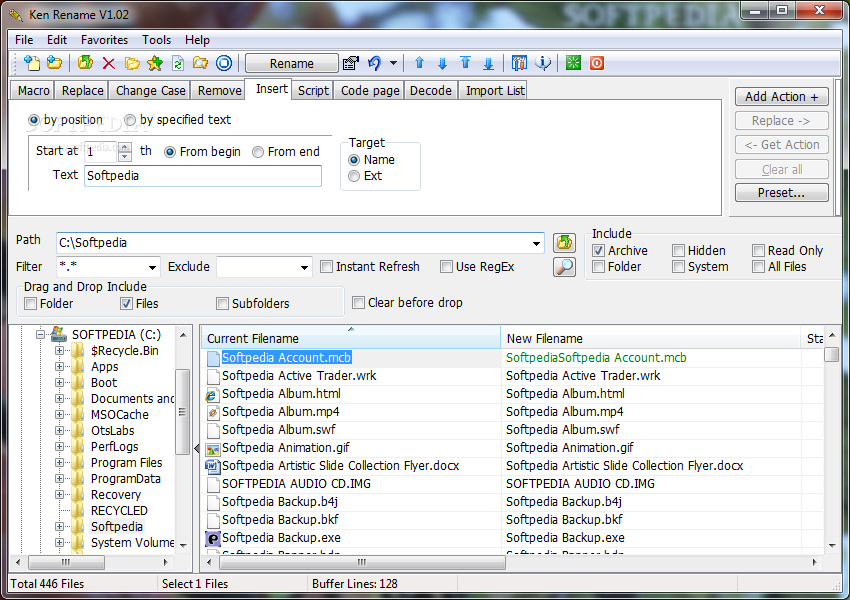The width and height of the screenshot is (850, 600).
Task: Click the info balloon toolbar icon
Action: point(543,63)
